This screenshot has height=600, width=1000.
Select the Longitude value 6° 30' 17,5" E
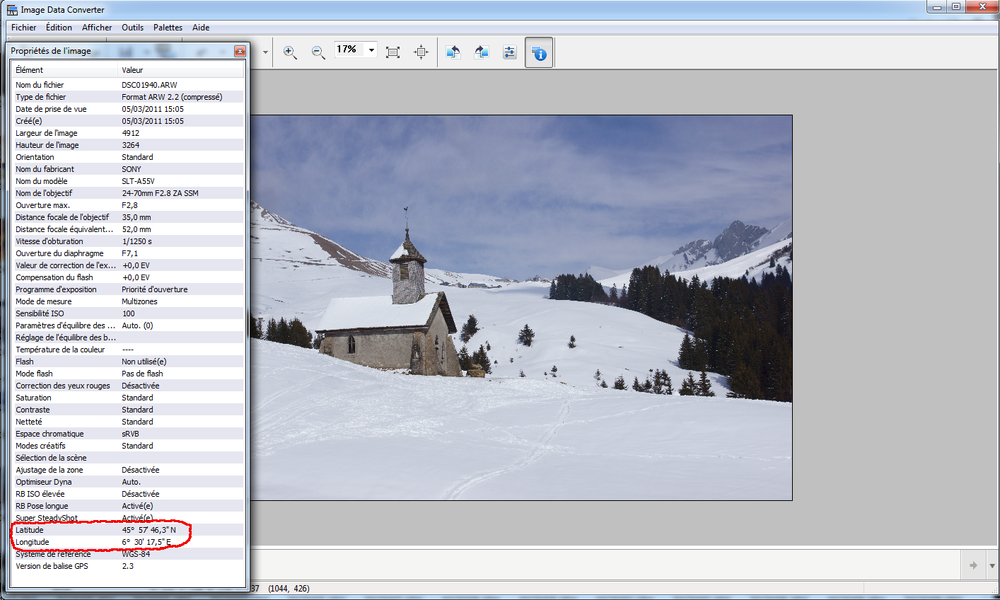[147, 542]
